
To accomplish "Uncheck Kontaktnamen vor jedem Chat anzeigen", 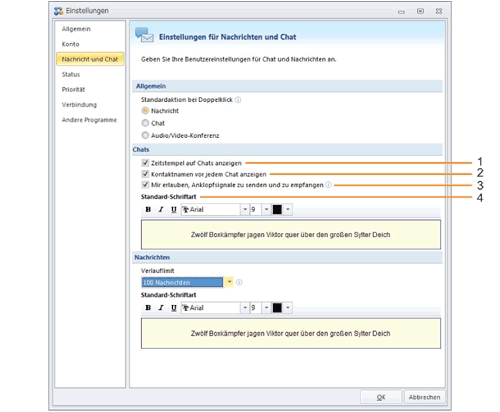I will point(145,174).
